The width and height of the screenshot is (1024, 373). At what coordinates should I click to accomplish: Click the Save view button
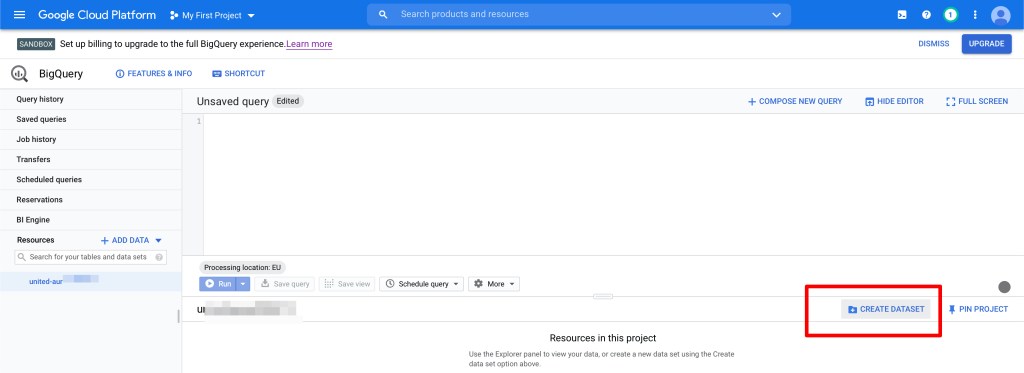(347, 284)
